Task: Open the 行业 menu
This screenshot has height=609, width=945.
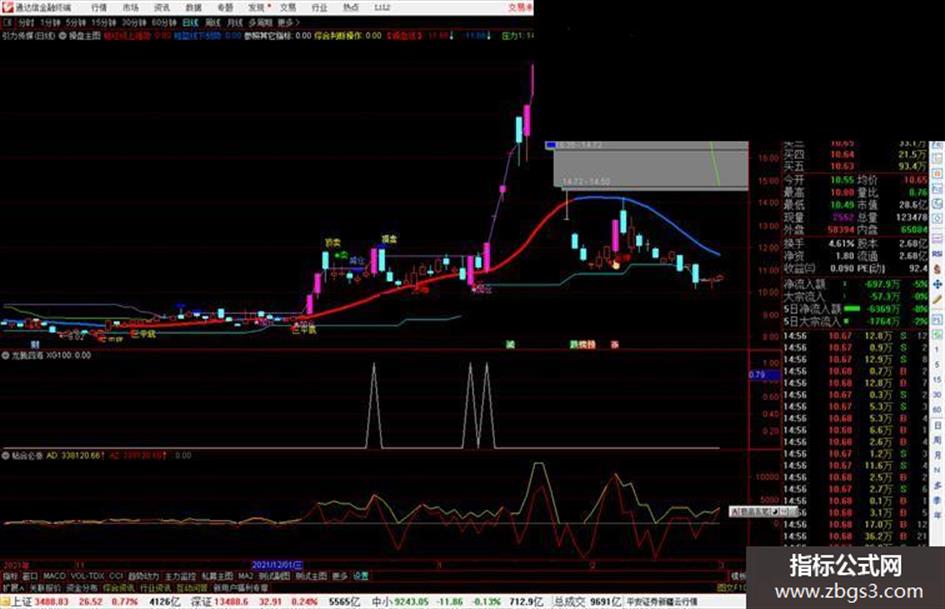Action: 319,7
